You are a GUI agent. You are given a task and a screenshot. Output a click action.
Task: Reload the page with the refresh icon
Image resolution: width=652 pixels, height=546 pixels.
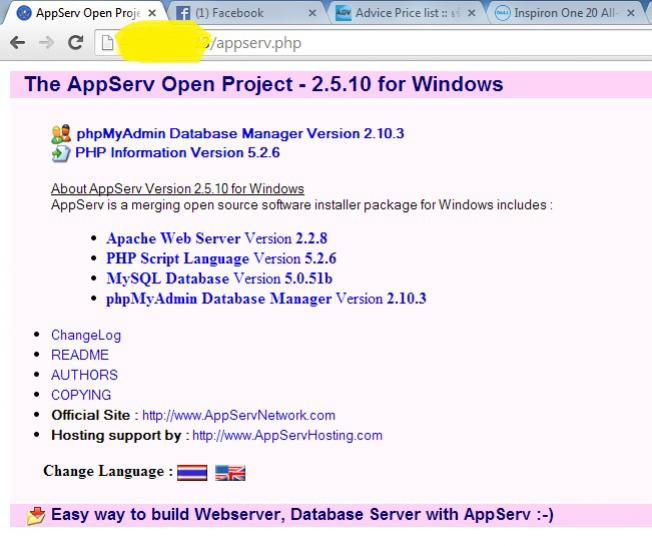click(75, 42)
